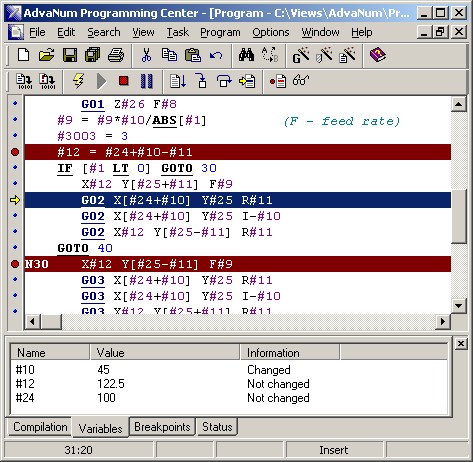Open the Task menu
This screenshot has height=462, width=473.
pyautogui.click(x=178, y=32)
